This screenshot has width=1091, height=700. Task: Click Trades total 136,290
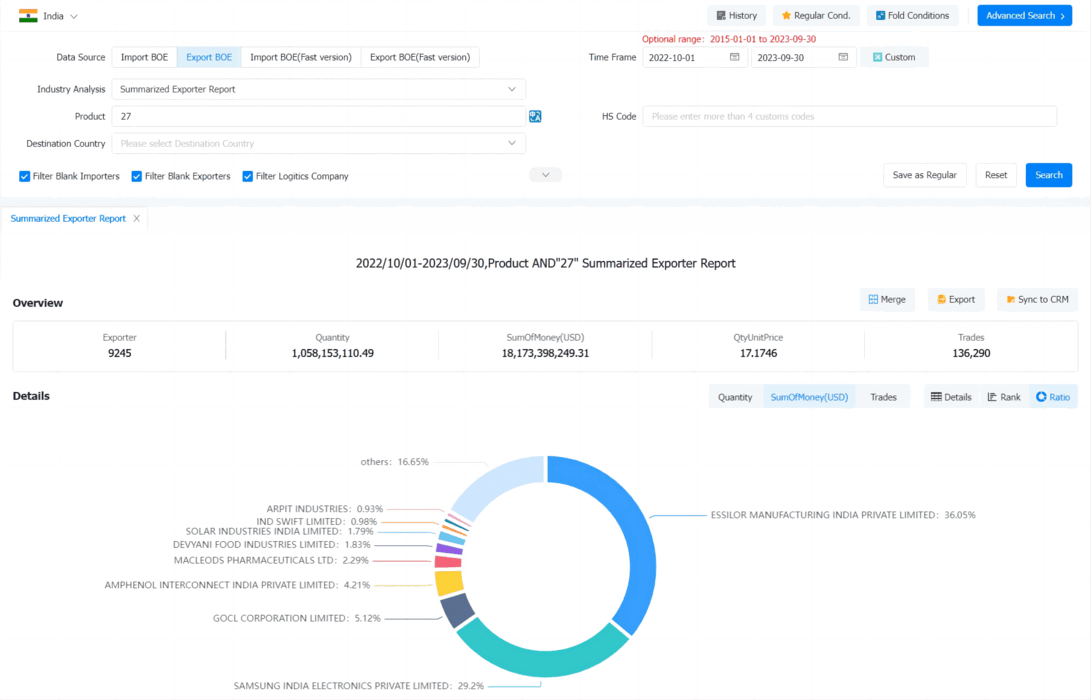pos(971,353)
